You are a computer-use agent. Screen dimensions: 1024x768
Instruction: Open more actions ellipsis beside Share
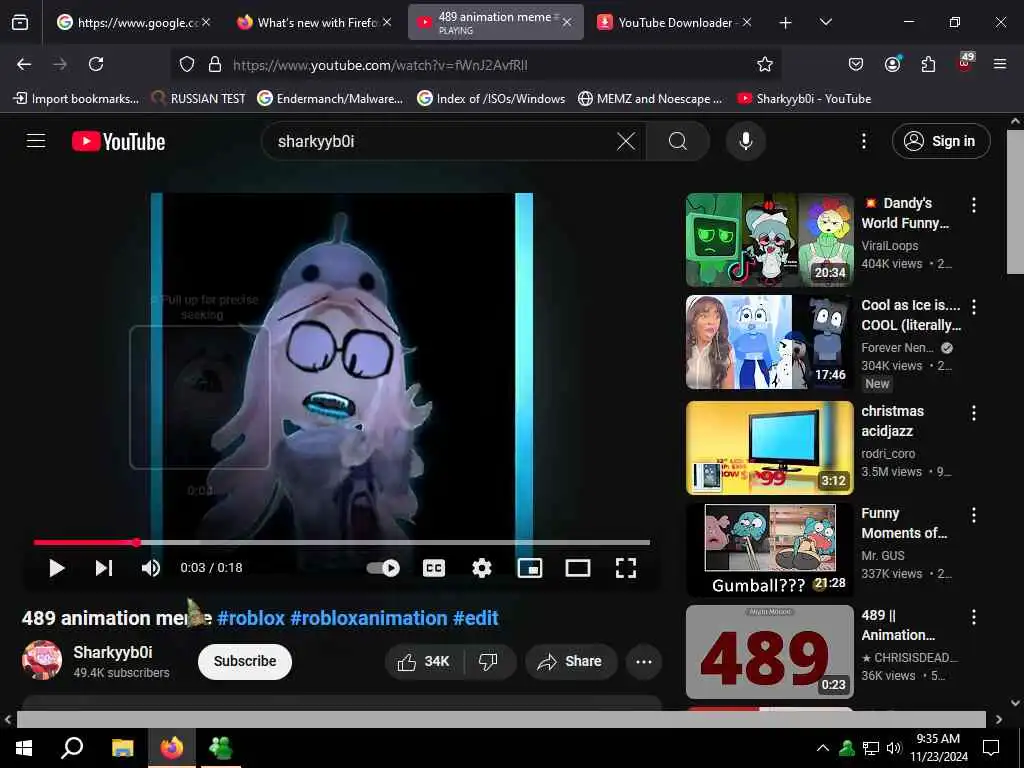(x=644, y=662)
